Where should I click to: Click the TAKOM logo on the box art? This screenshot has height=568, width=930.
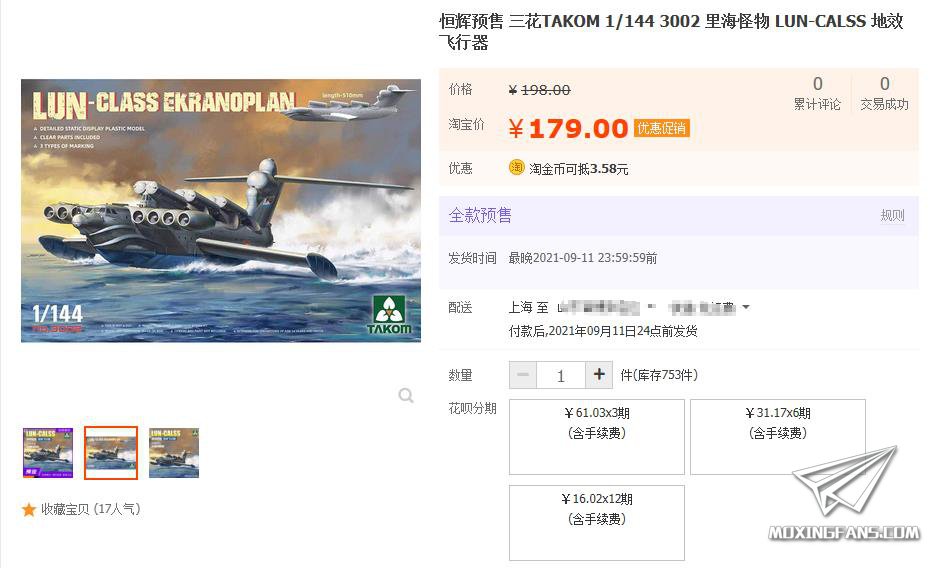click(x=390, y=315)
